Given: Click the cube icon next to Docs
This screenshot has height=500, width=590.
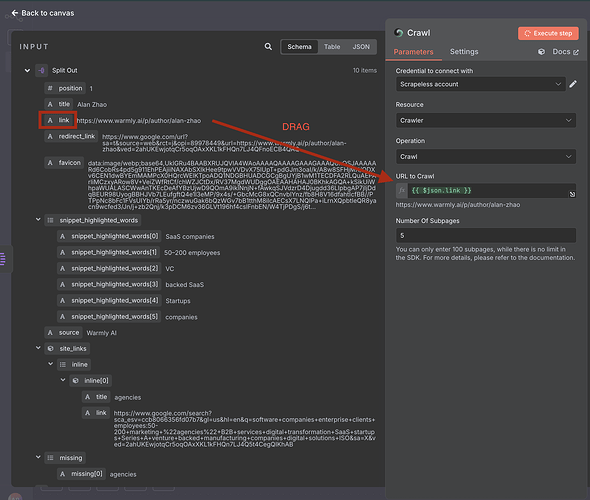Looking at the screenshot, I should (541, 52).
